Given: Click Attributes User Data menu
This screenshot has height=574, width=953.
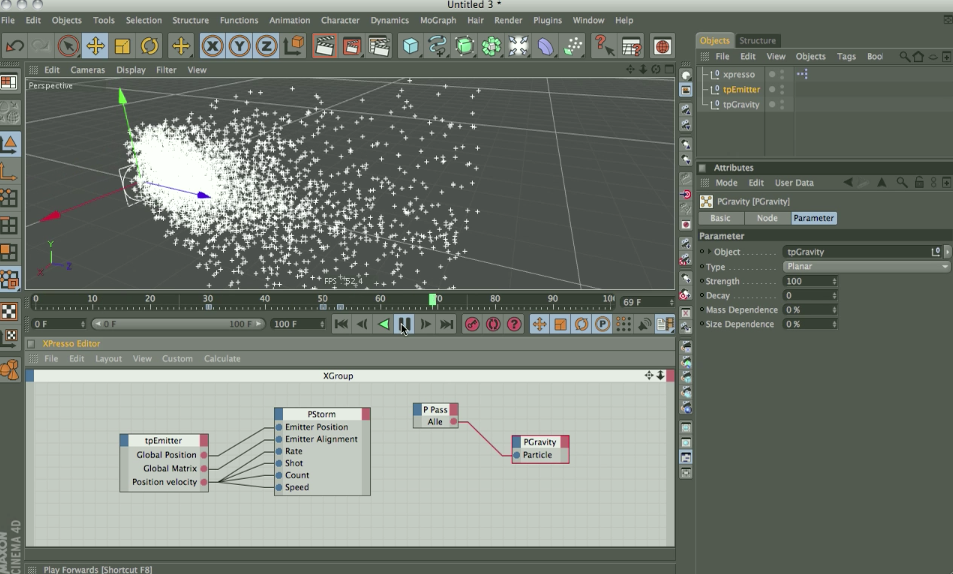Looking at the screenshot, I should (x=794, y=182).
